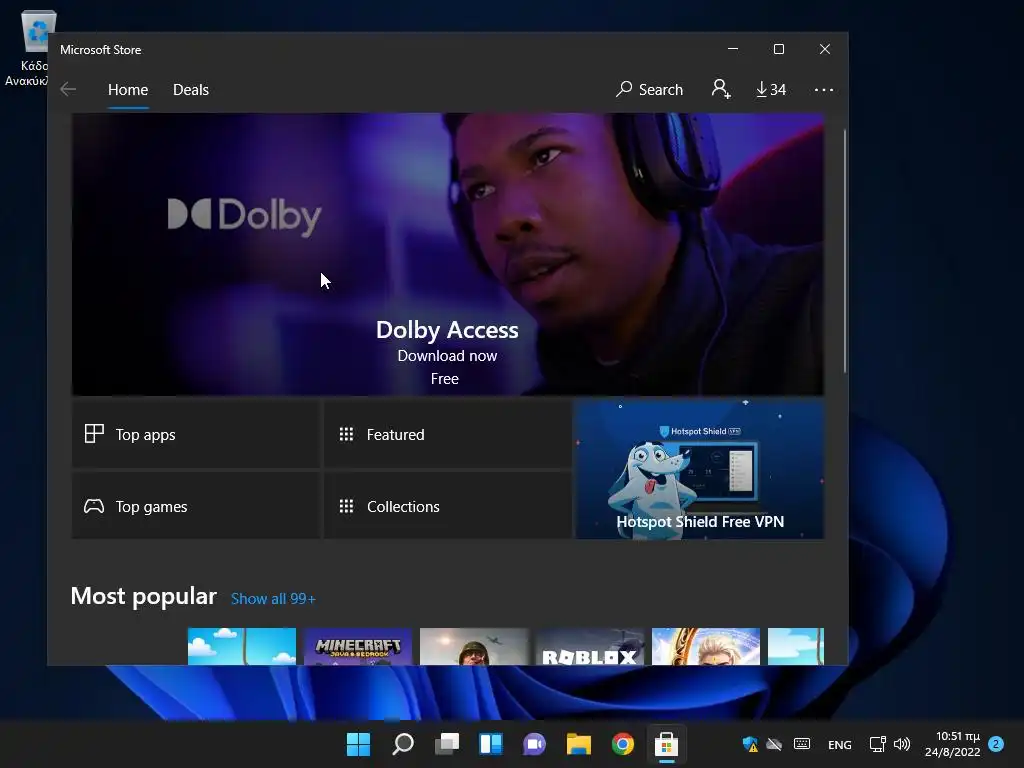This screenshot has height=768, width=1024.
Task: Open File Explorer from taskbar
Action: 579,744
